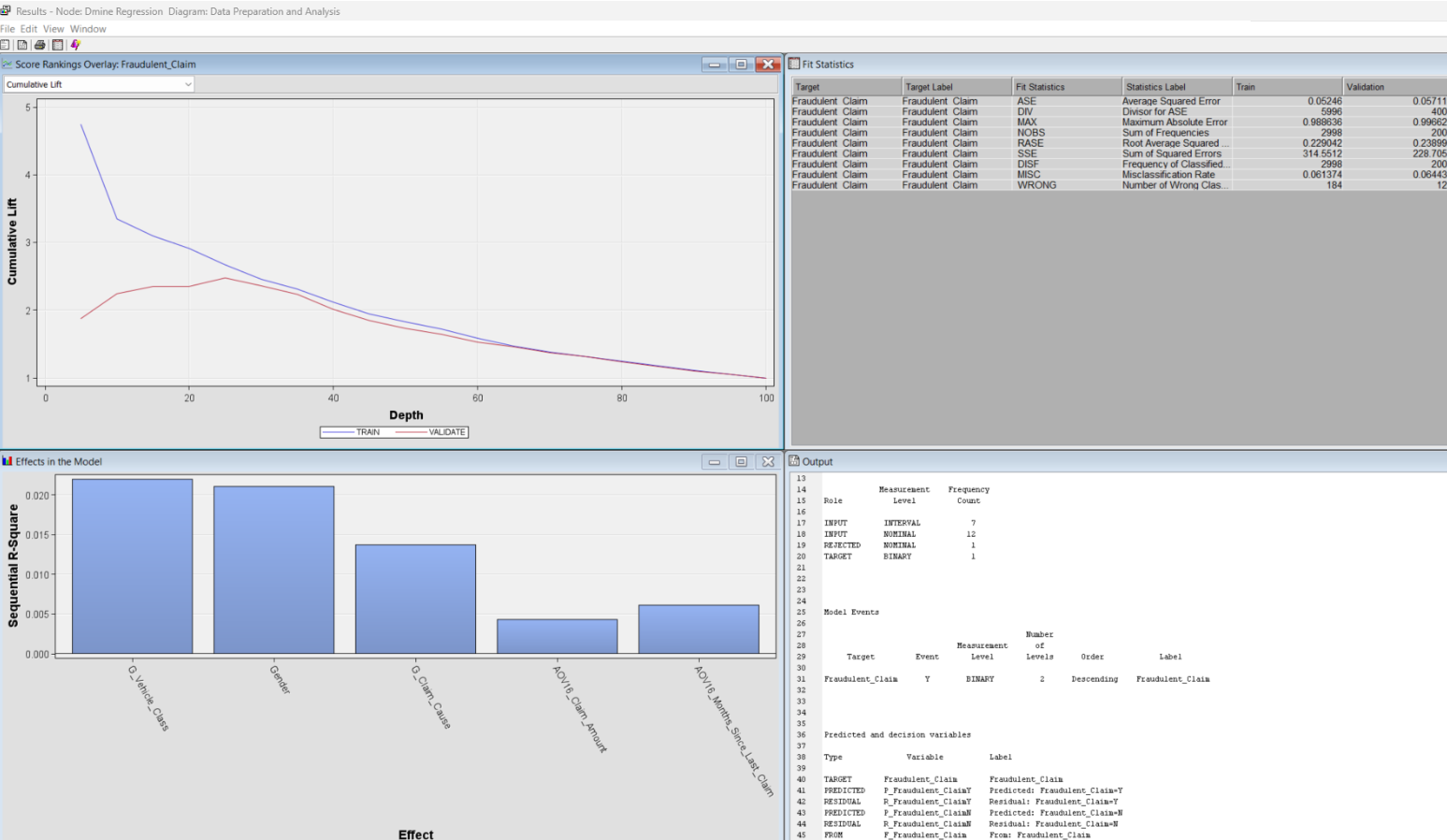The height and width of the screenshot is (840, 1447).
Task: Maximize the Effects in the Model window
Action: 741,462
